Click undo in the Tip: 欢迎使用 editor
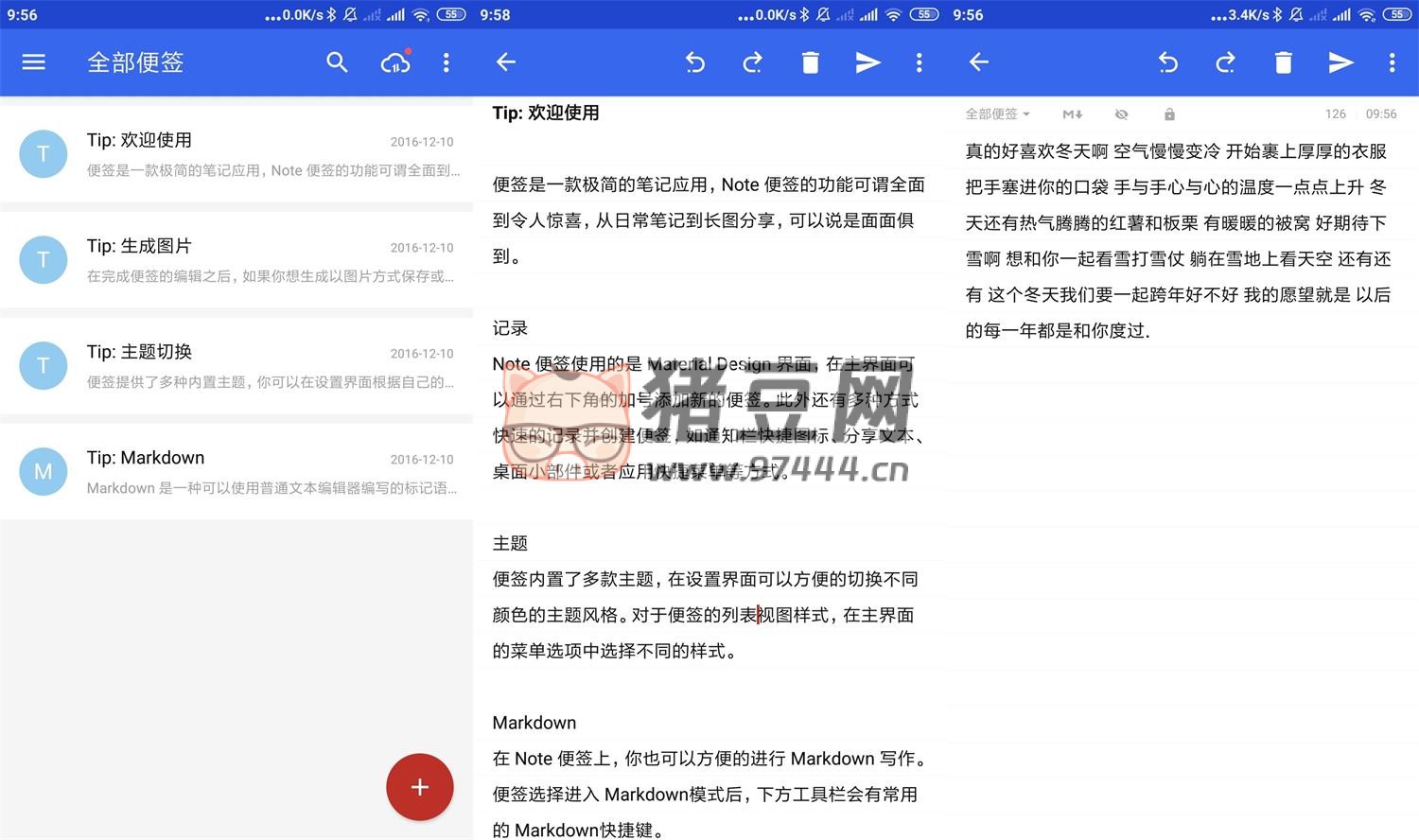 point(695,62)
